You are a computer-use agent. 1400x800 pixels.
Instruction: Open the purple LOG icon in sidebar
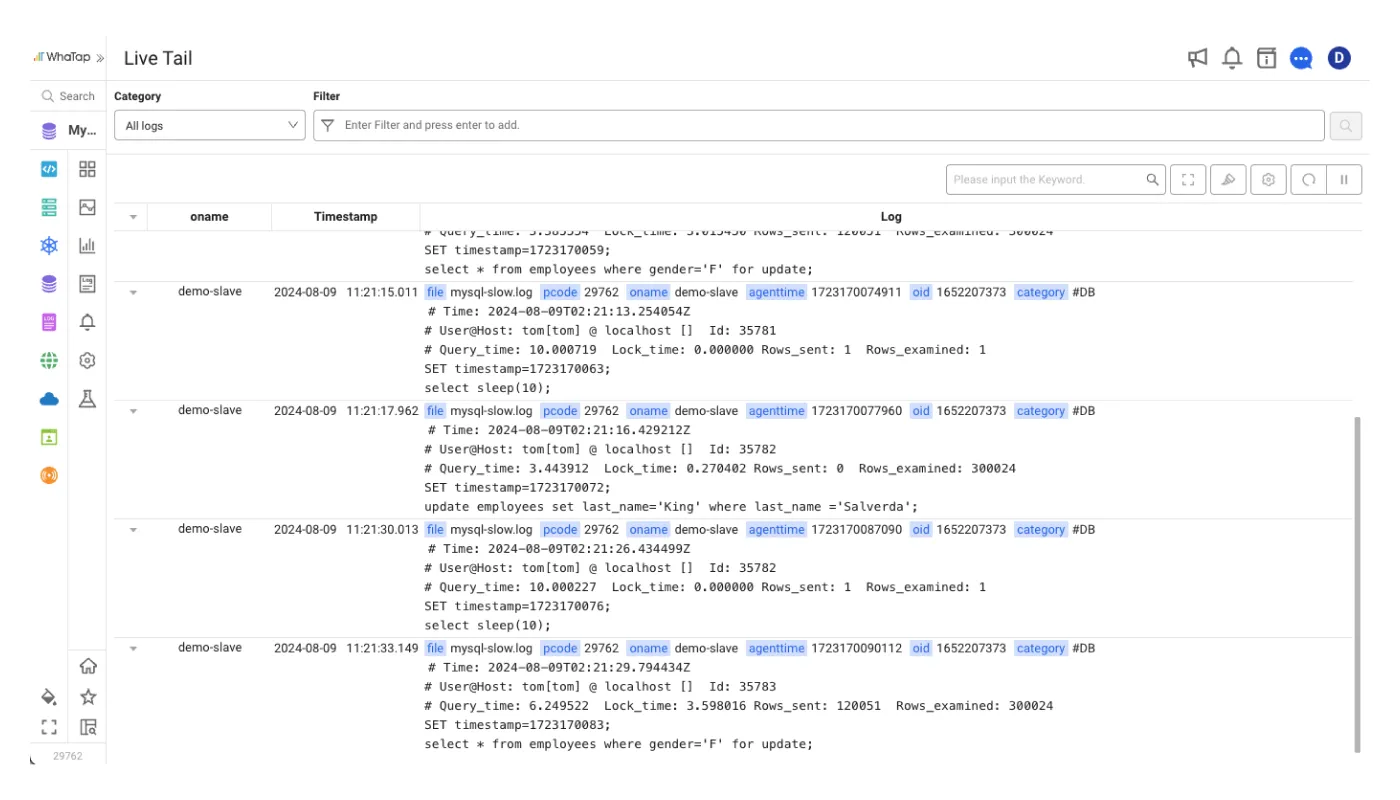click(49, 322)
